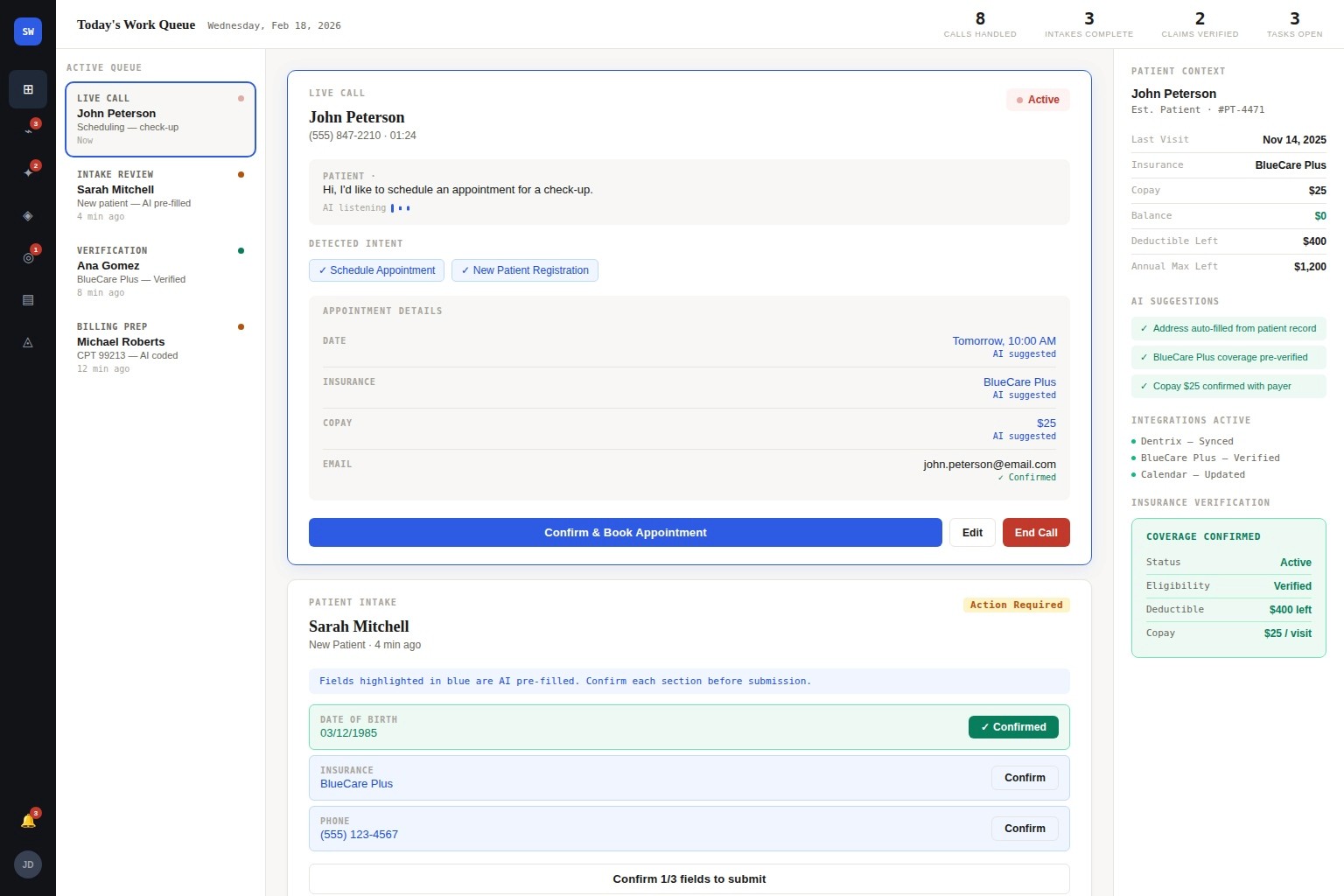The image size is (1344, 896).
Task: Select Sarah Mitchell's intake review from queue
Action: coord(160,194)
